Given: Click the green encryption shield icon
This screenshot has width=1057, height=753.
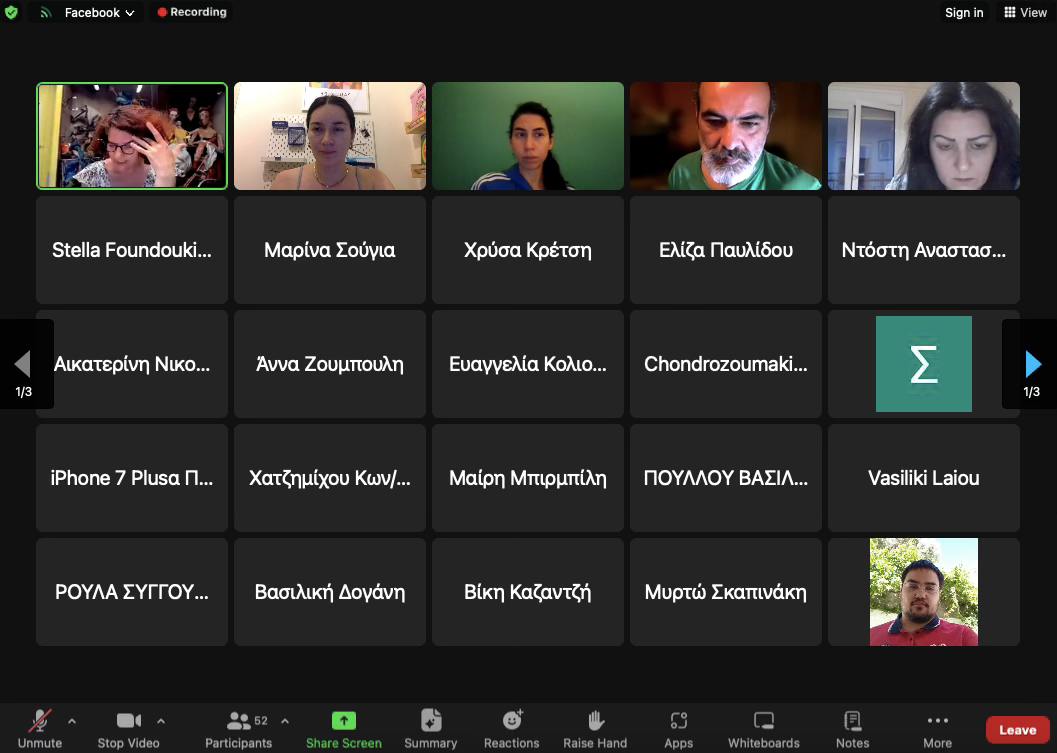Looking at the screenshot, I should (x=11, y=13).
